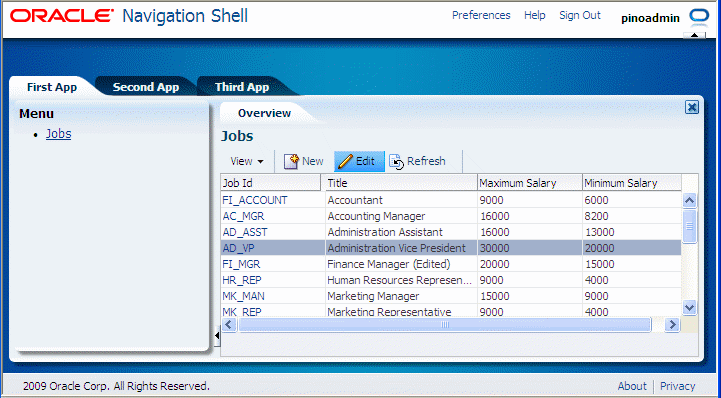Click the 13000 minimum salary cell
The image size is (721, 398).
pyautogui.click(x=632, y=232)
